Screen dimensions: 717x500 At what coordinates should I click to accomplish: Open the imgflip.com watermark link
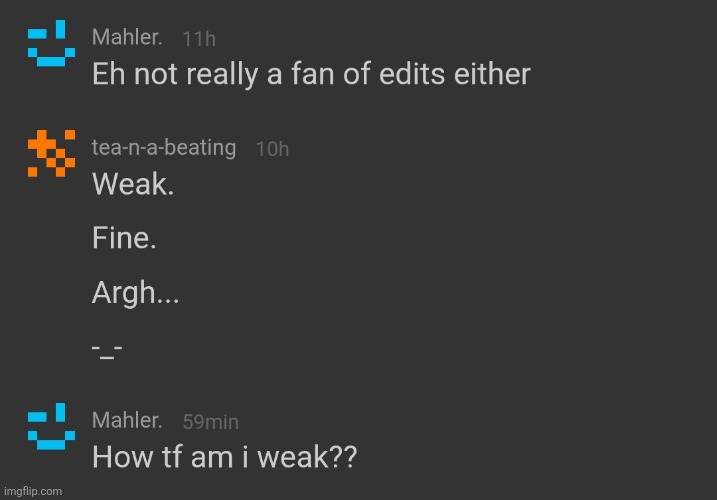click(32, 491)
